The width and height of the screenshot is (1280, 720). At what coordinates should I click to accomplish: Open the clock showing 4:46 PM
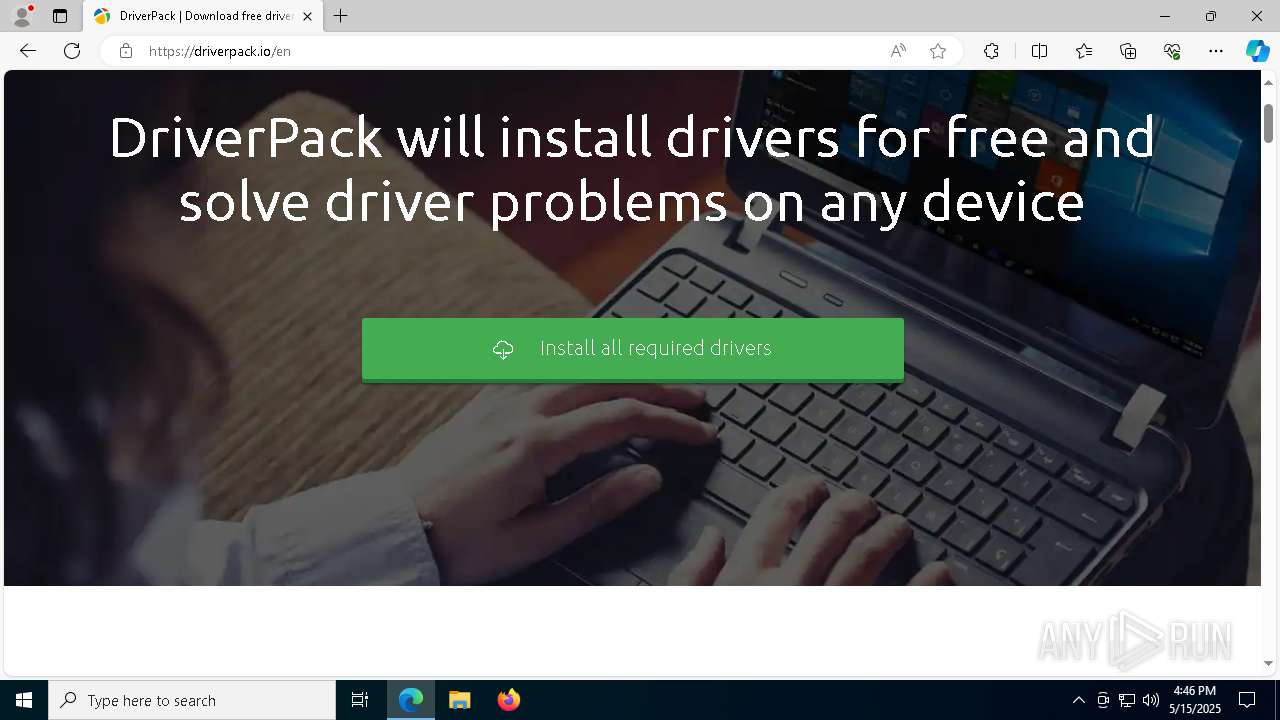[1194, 700]
